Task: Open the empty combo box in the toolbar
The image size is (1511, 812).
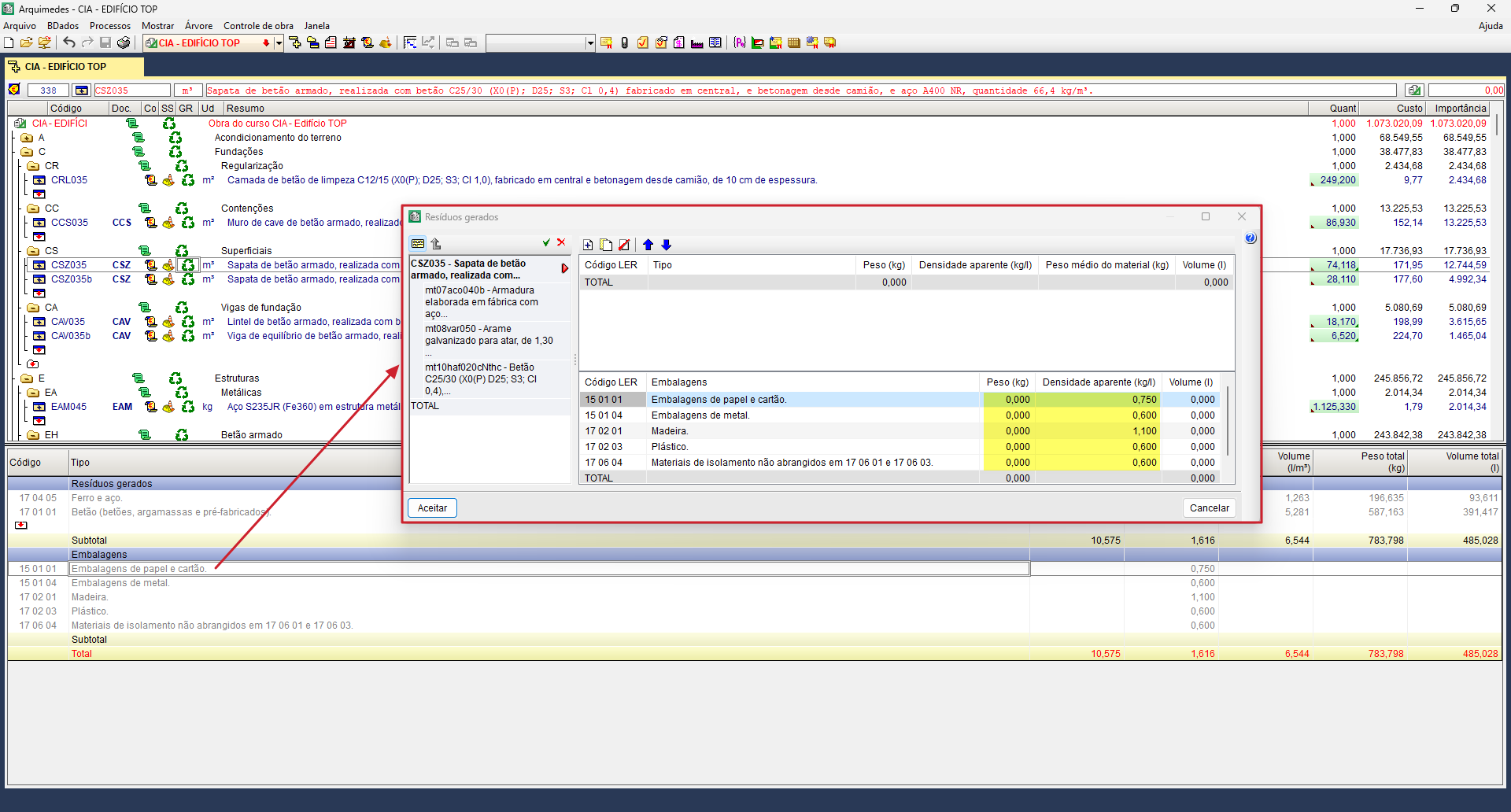Action: tap(590, 43)
